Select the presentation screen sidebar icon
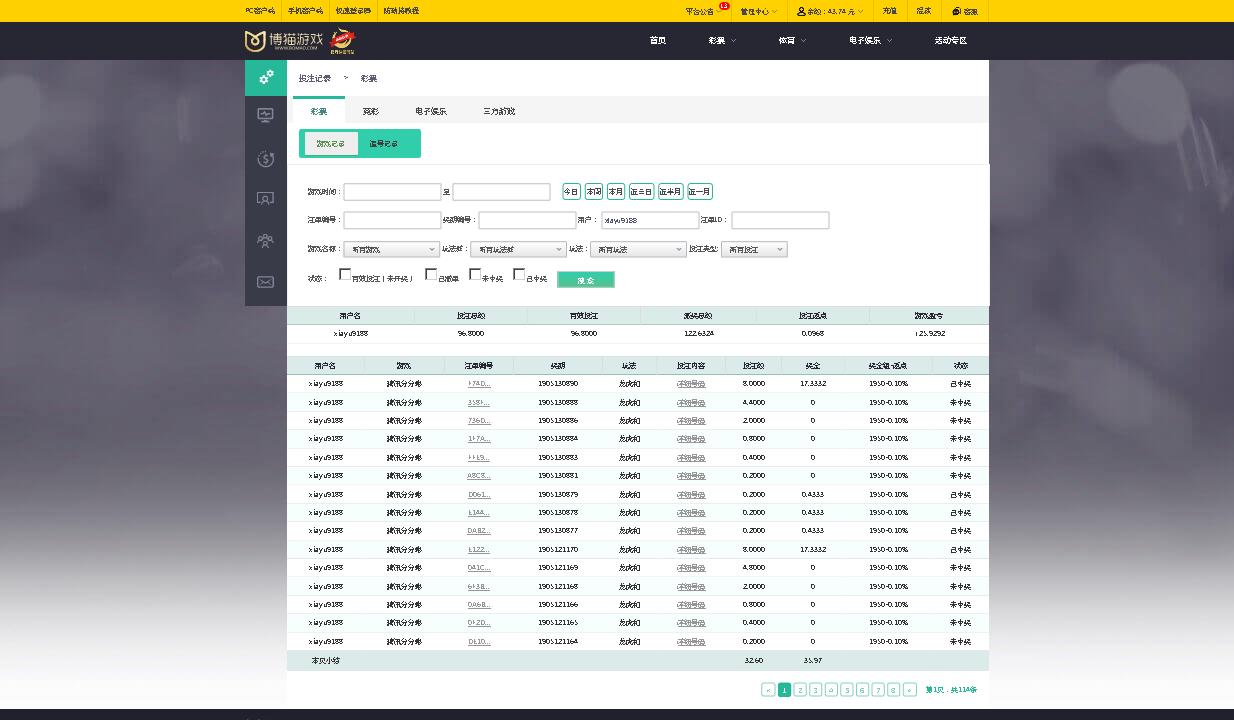The height and width of the screenshot is (720, 1234). coord(266,198)
